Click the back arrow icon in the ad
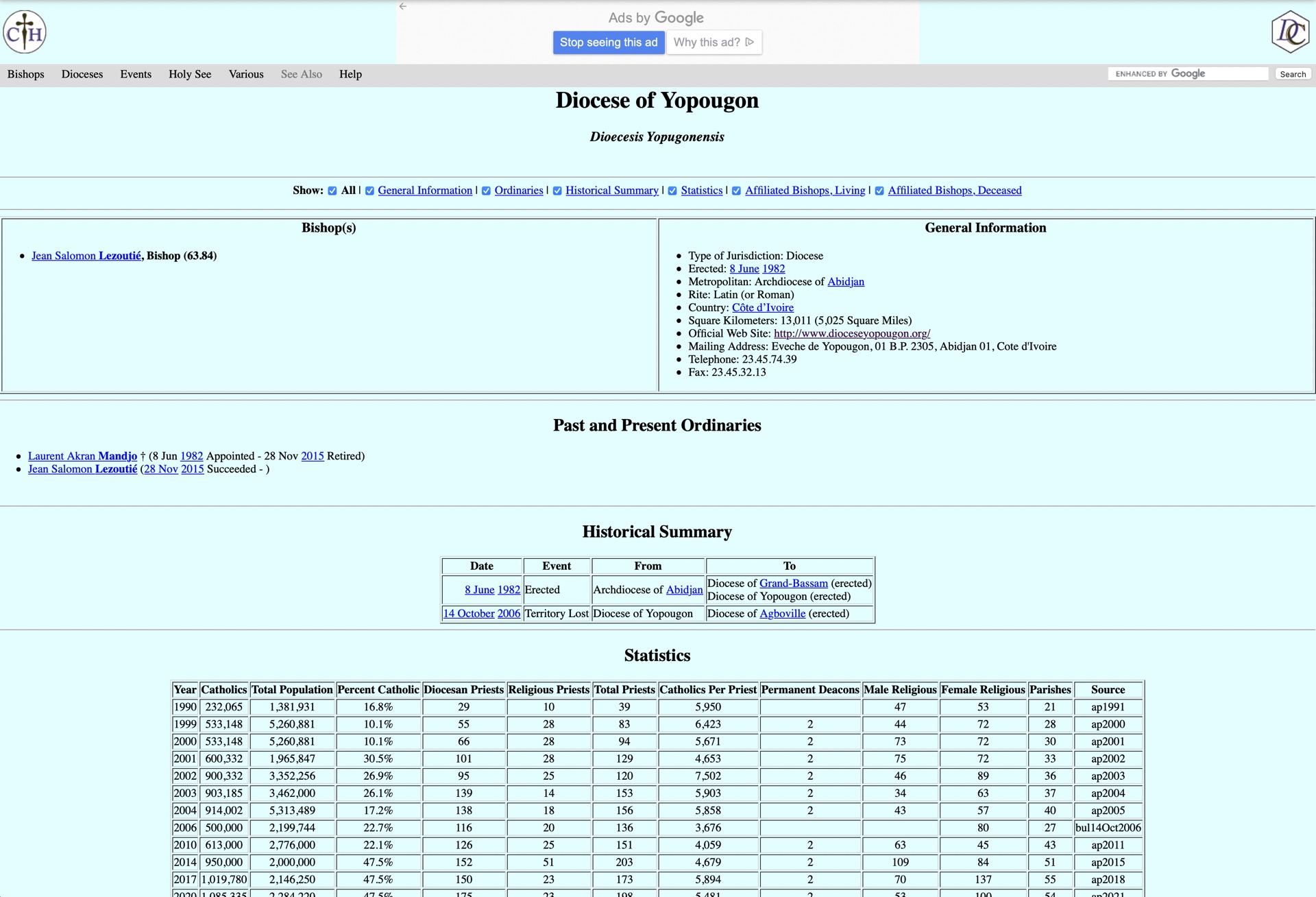 click(x=403, y=6)
